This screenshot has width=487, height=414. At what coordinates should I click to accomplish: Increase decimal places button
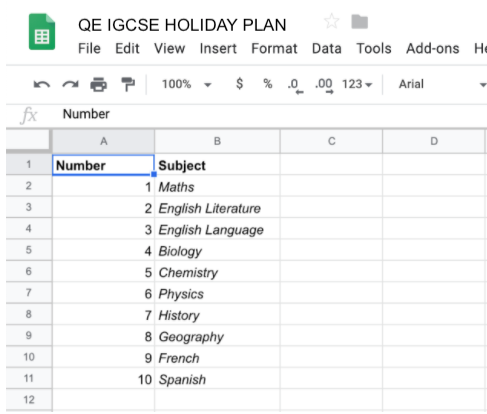[x=324, y=86]
